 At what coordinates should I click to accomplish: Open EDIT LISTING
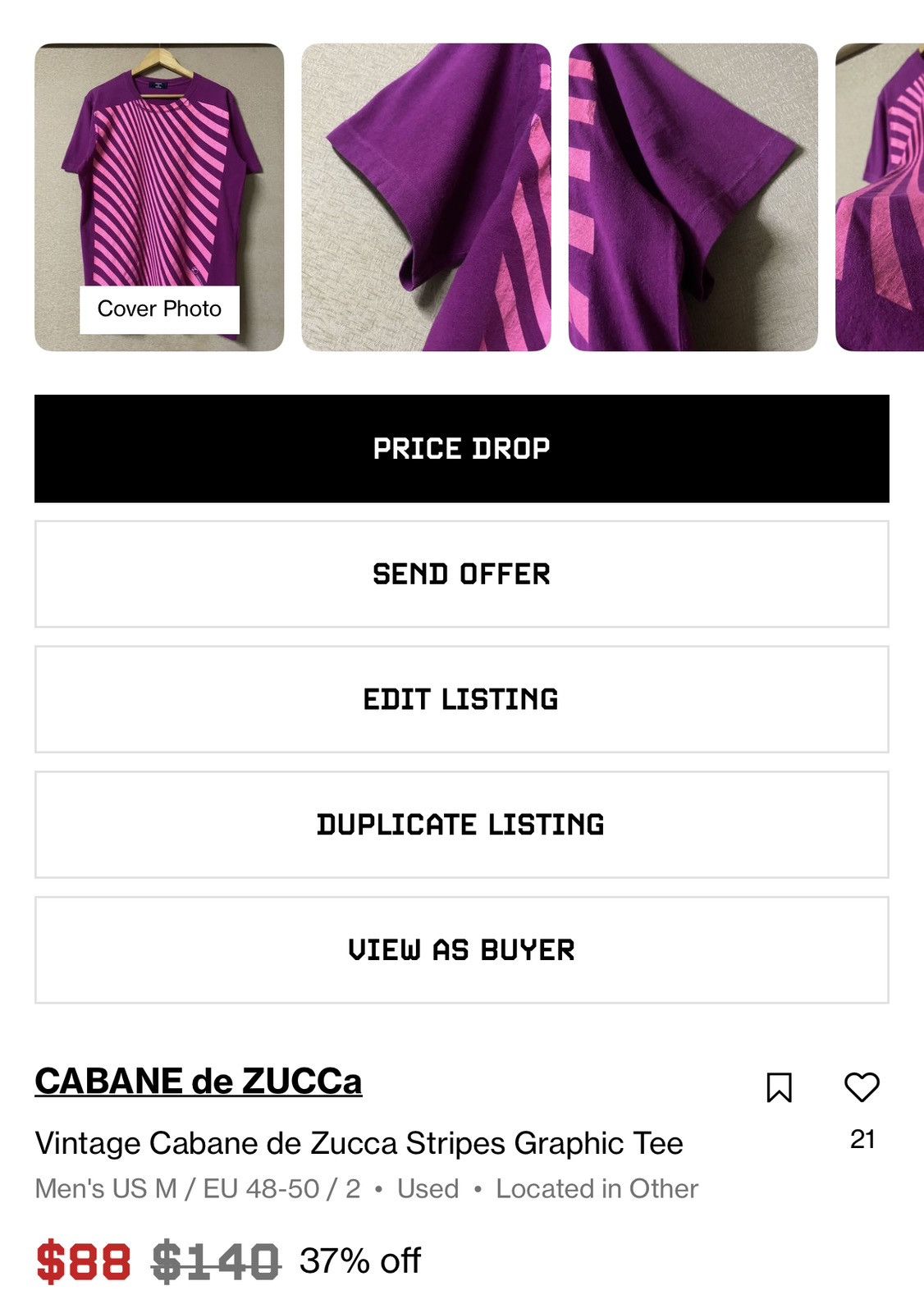coord(462,699)
